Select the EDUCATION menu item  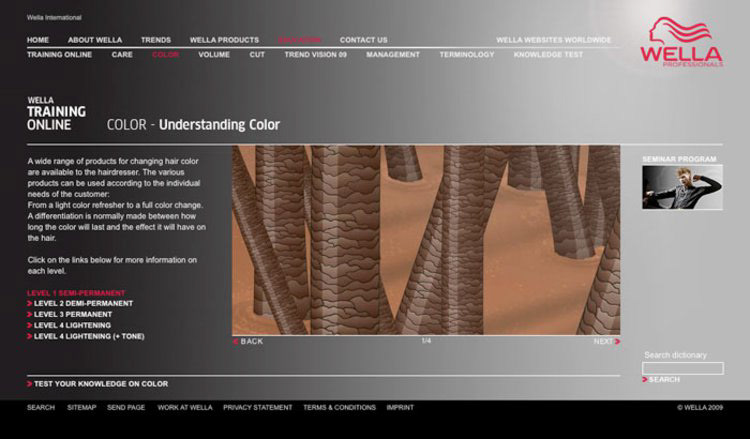[x=299, y=40]
